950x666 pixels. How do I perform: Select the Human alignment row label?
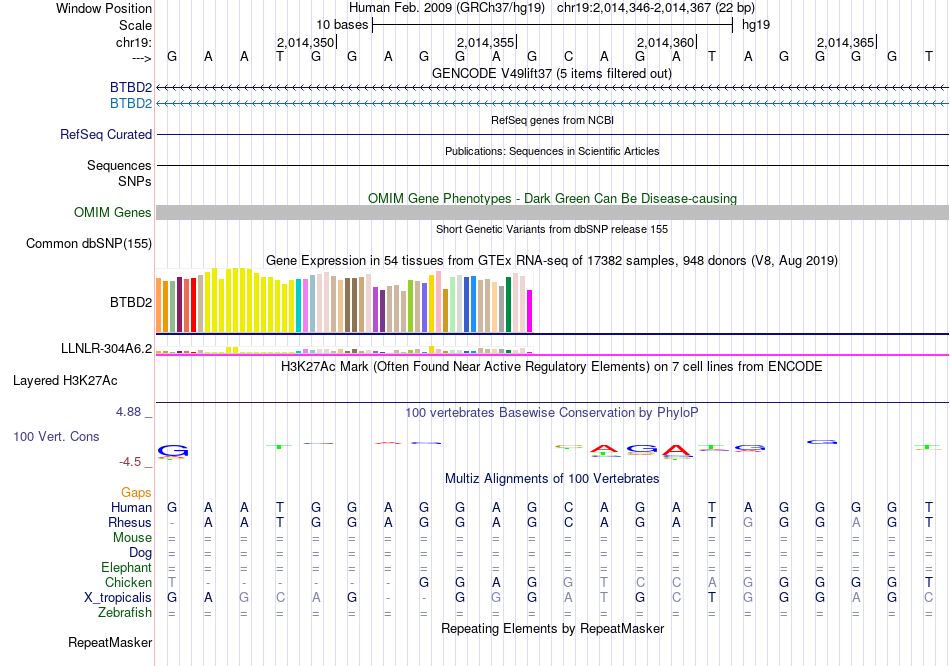pyautogui.click(x=131, y=507)
